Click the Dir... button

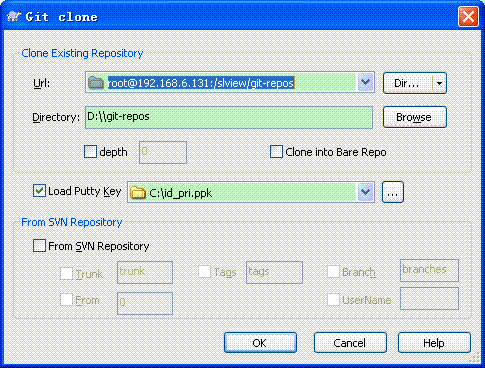407,83
